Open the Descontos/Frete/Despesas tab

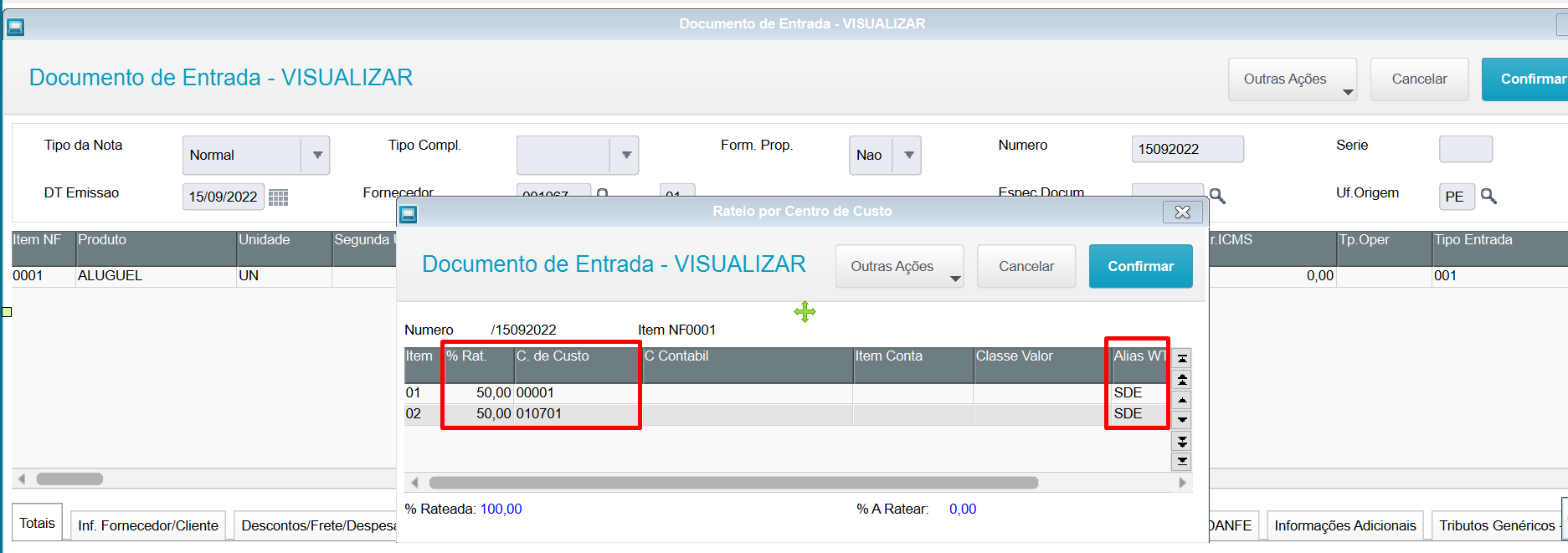click(317, 525)
